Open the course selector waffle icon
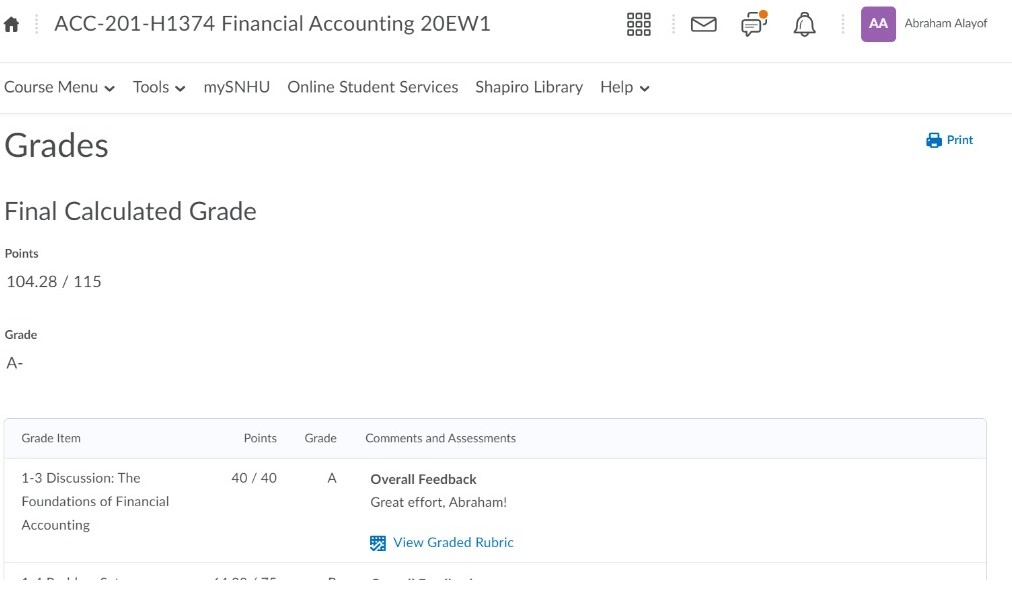The height and width of the screenshot is (594, 1012). pos(638,25)
